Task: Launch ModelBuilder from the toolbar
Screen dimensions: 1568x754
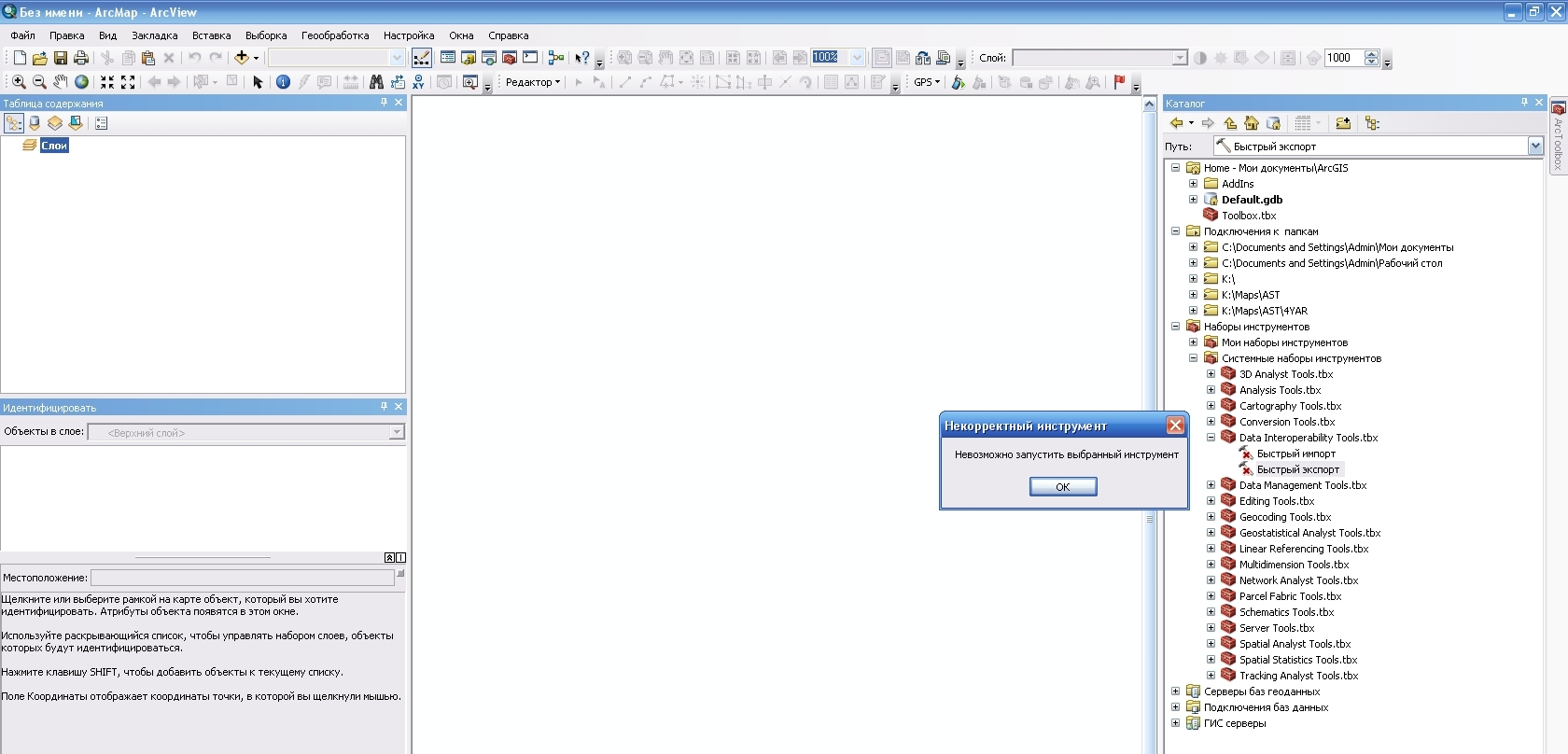Action: [556, 58]
